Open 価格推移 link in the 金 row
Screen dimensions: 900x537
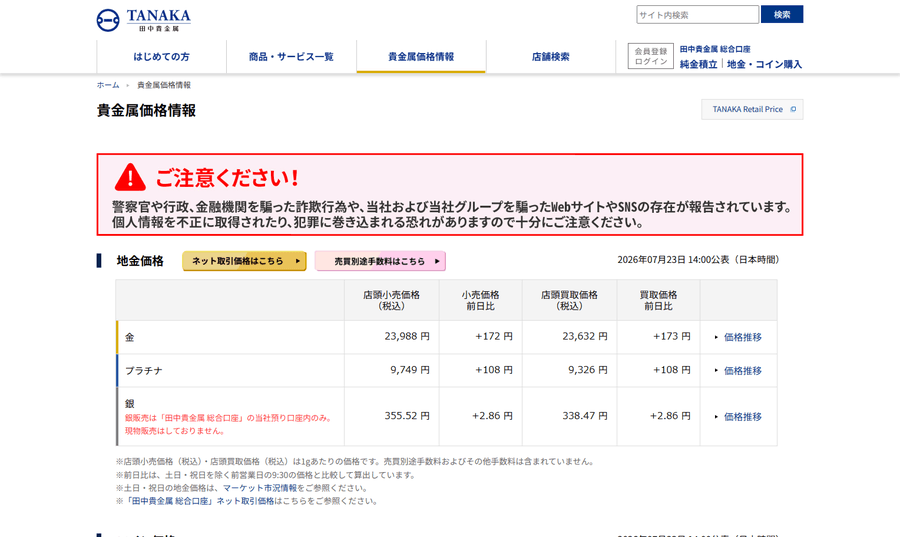pyautogui.click(x=742, y=337)
